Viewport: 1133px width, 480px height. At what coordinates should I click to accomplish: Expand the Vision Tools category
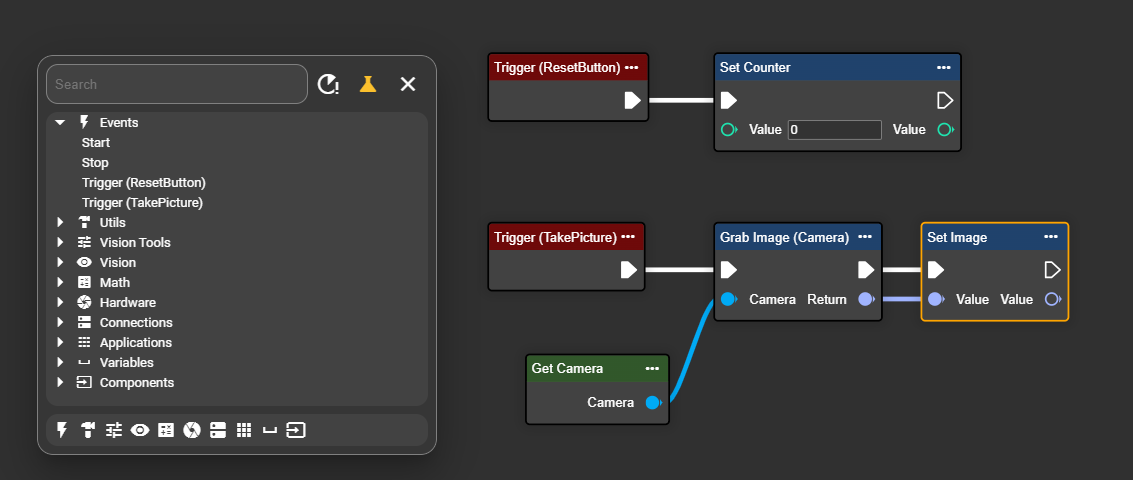60,242
